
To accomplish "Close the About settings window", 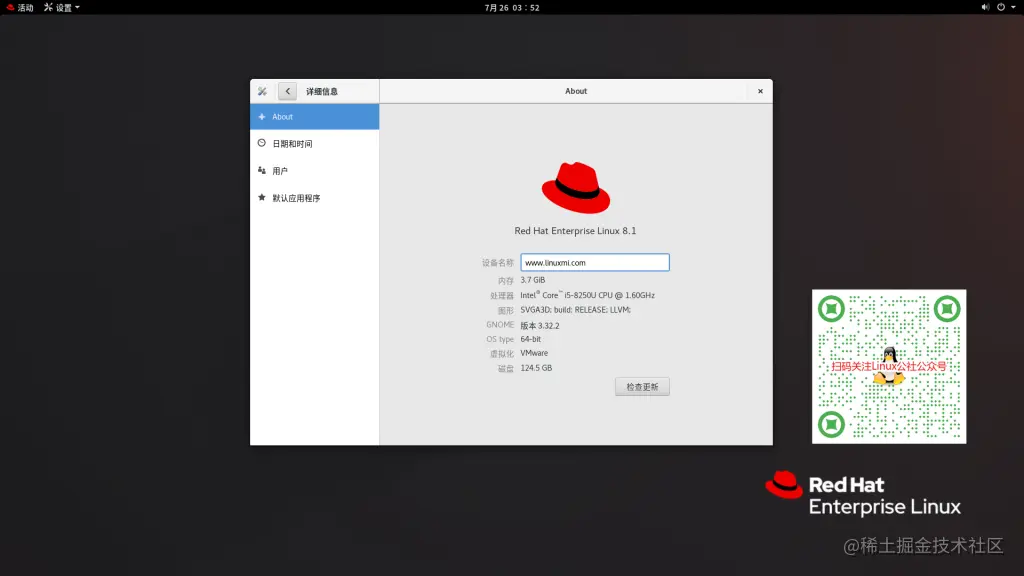I will [760, 91].
